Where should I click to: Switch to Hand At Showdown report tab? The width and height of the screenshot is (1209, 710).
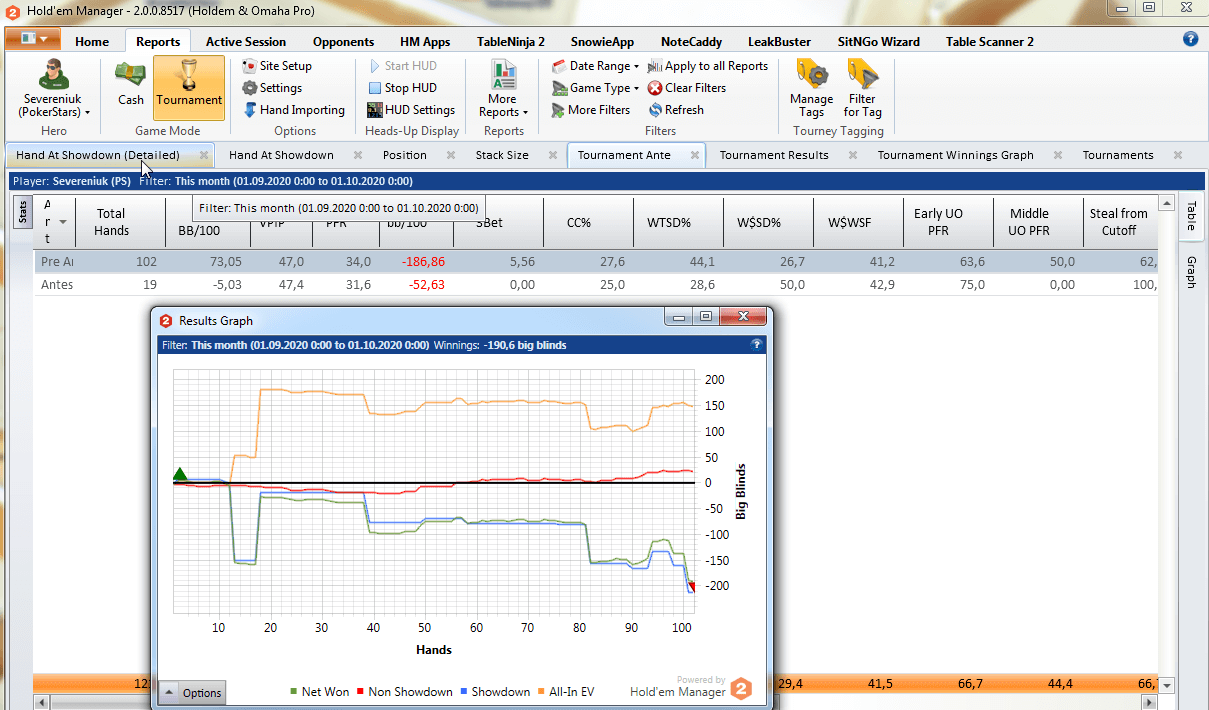(x=281, y=155)
